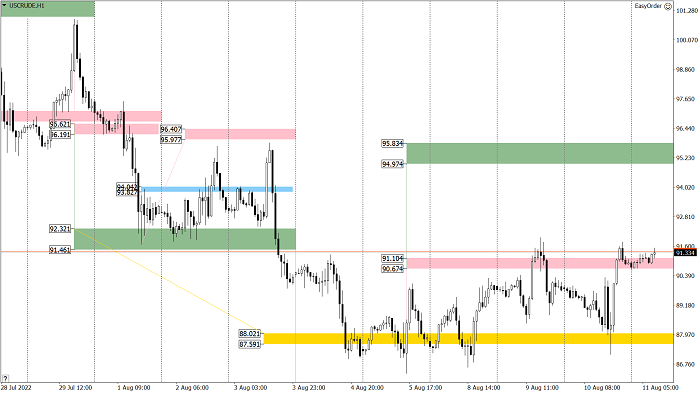Click the 89.180 value on price scale
Image resolution: width=700 pixels, height=393 pixels.
coord(687,305)
